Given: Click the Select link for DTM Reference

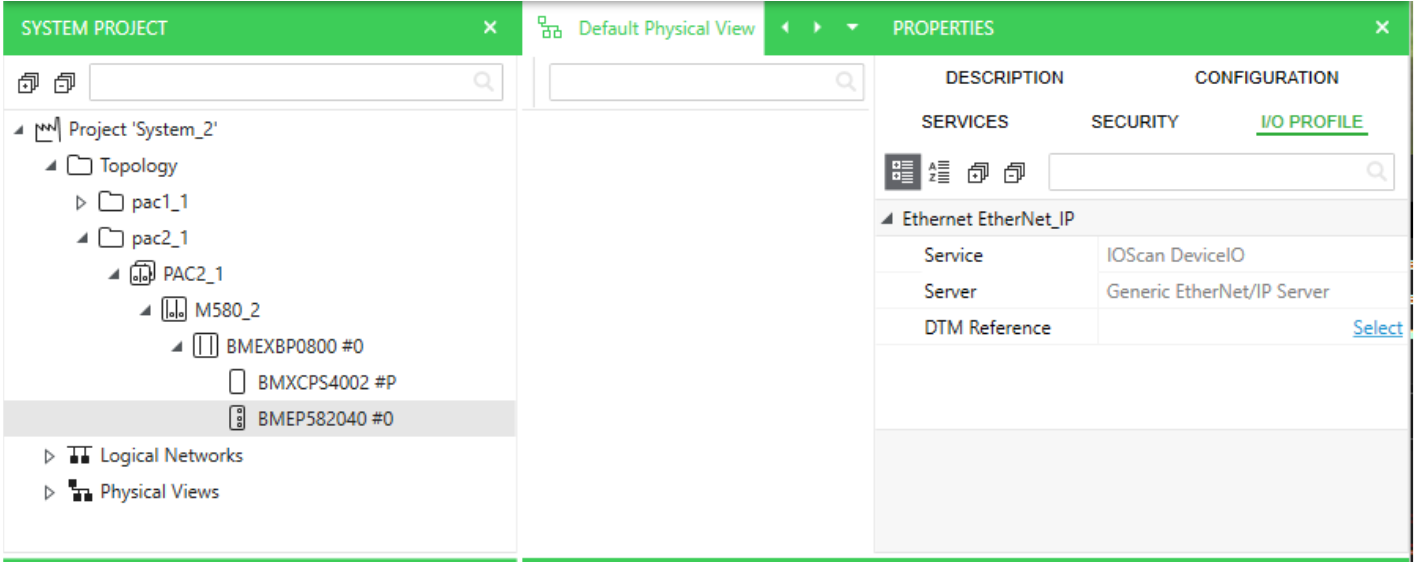Looking at the screenshot, I should click(1377, 327).
